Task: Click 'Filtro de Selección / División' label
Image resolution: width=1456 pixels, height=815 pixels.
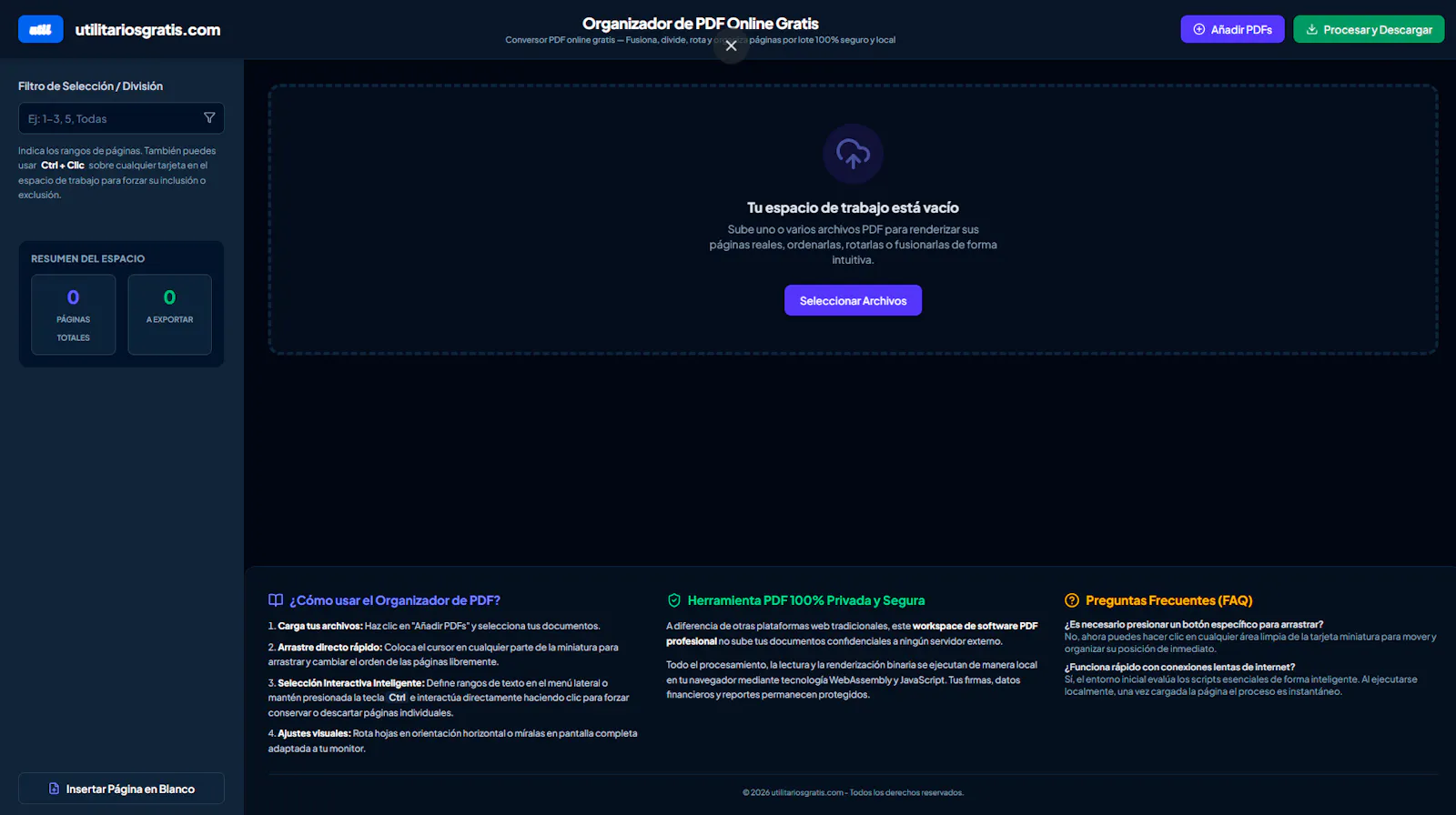Action: [90, 86]
